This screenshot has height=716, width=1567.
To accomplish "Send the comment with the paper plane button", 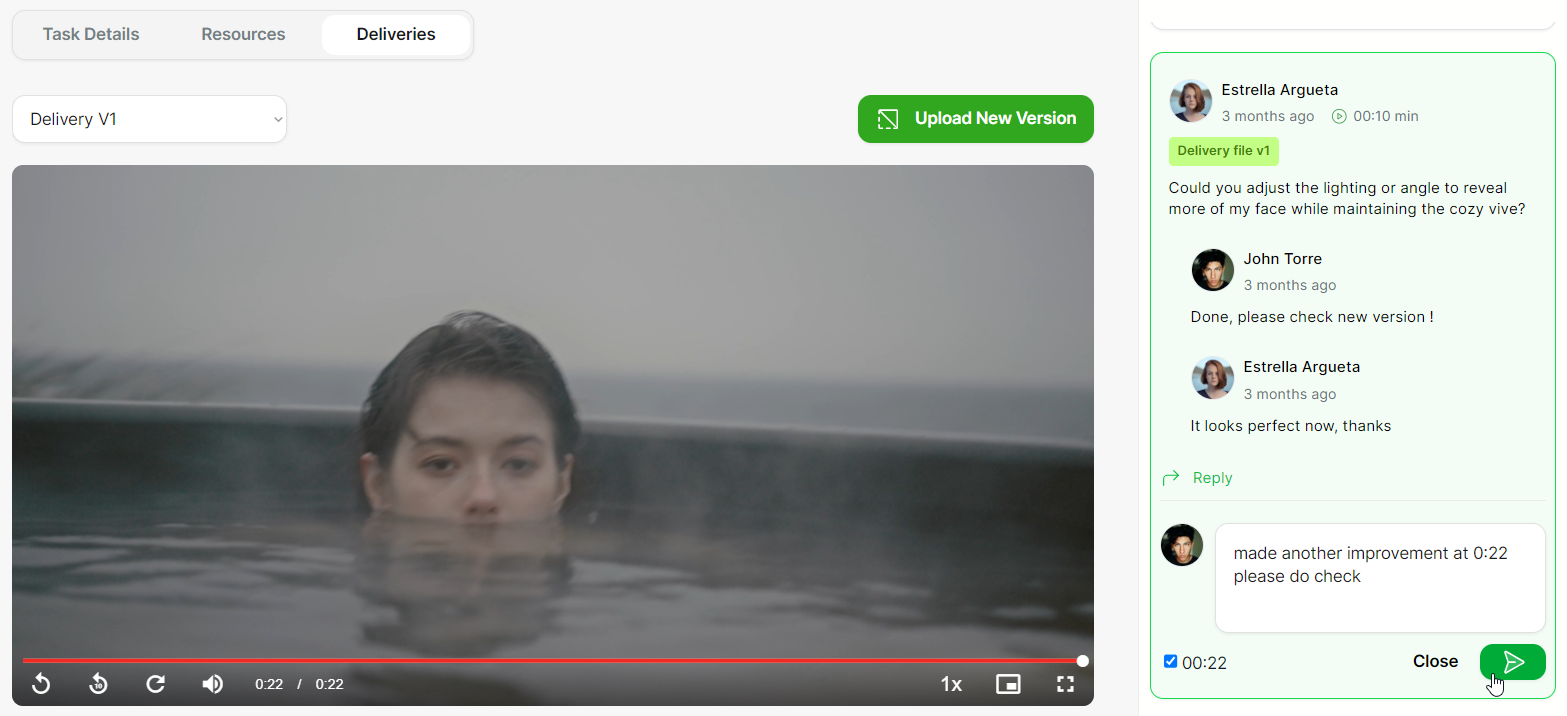I will tap(1513, 662).
